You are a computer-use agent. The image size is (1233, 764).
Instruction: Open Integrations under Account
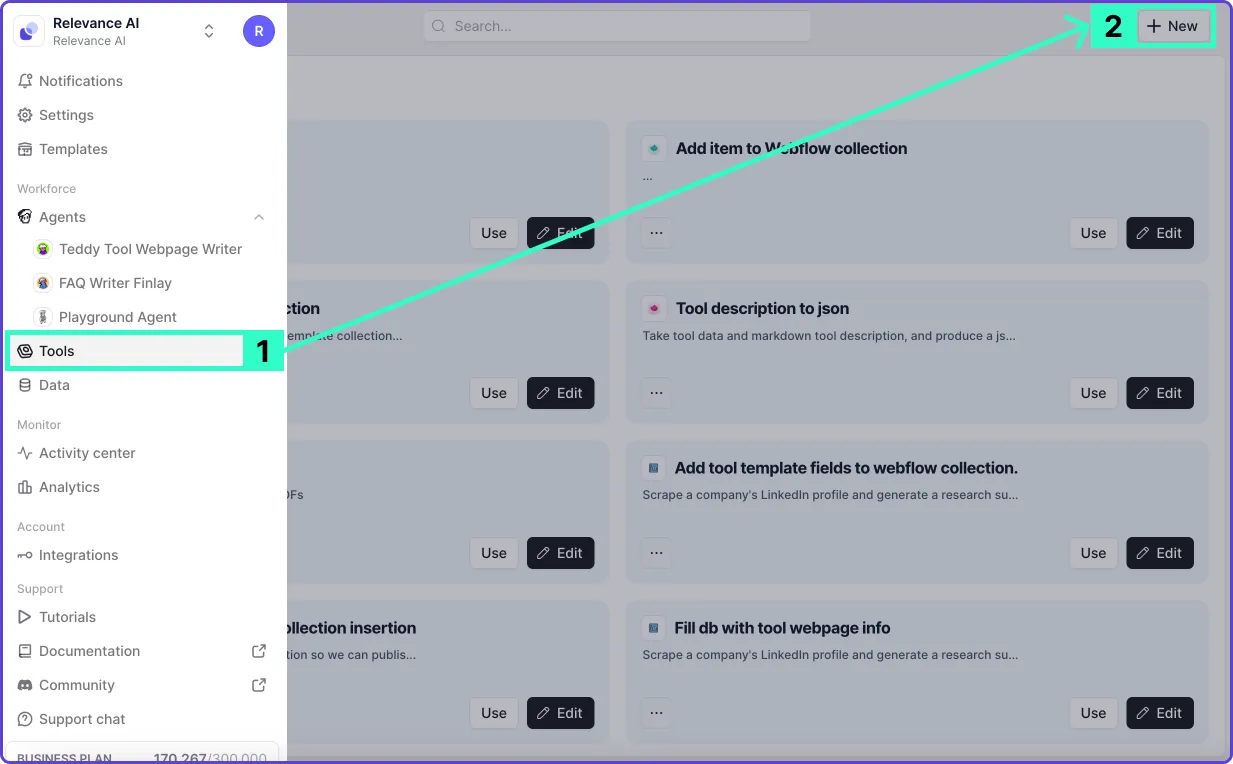click(x=78, y=555)
